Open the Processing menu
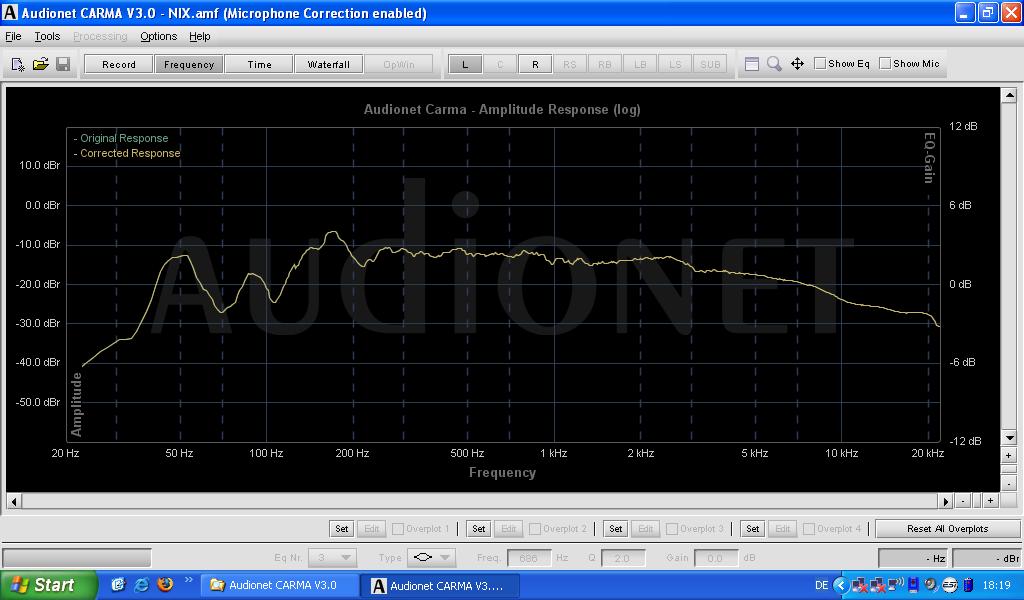This screenshot has width=1024, height=600. [x=100, y=37]
